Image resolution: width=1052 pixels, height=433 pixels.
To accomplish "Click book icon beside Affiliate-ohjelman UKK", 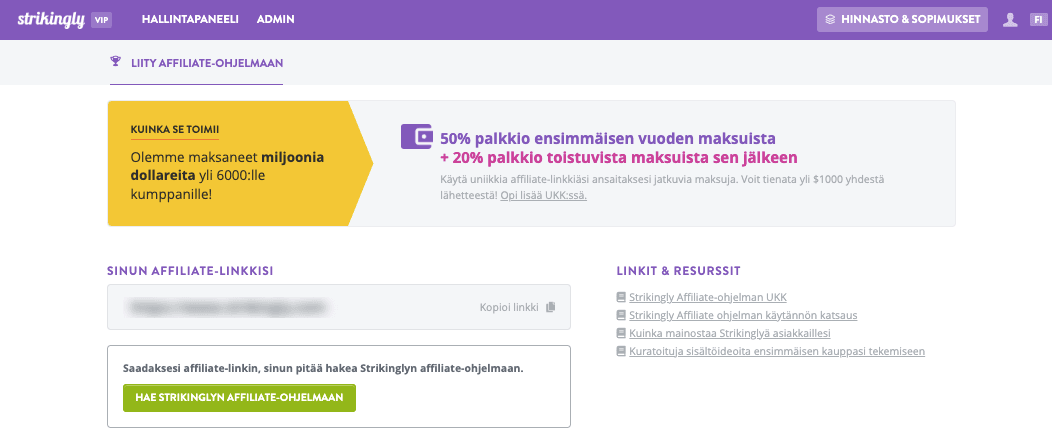I will click(621, 297).
